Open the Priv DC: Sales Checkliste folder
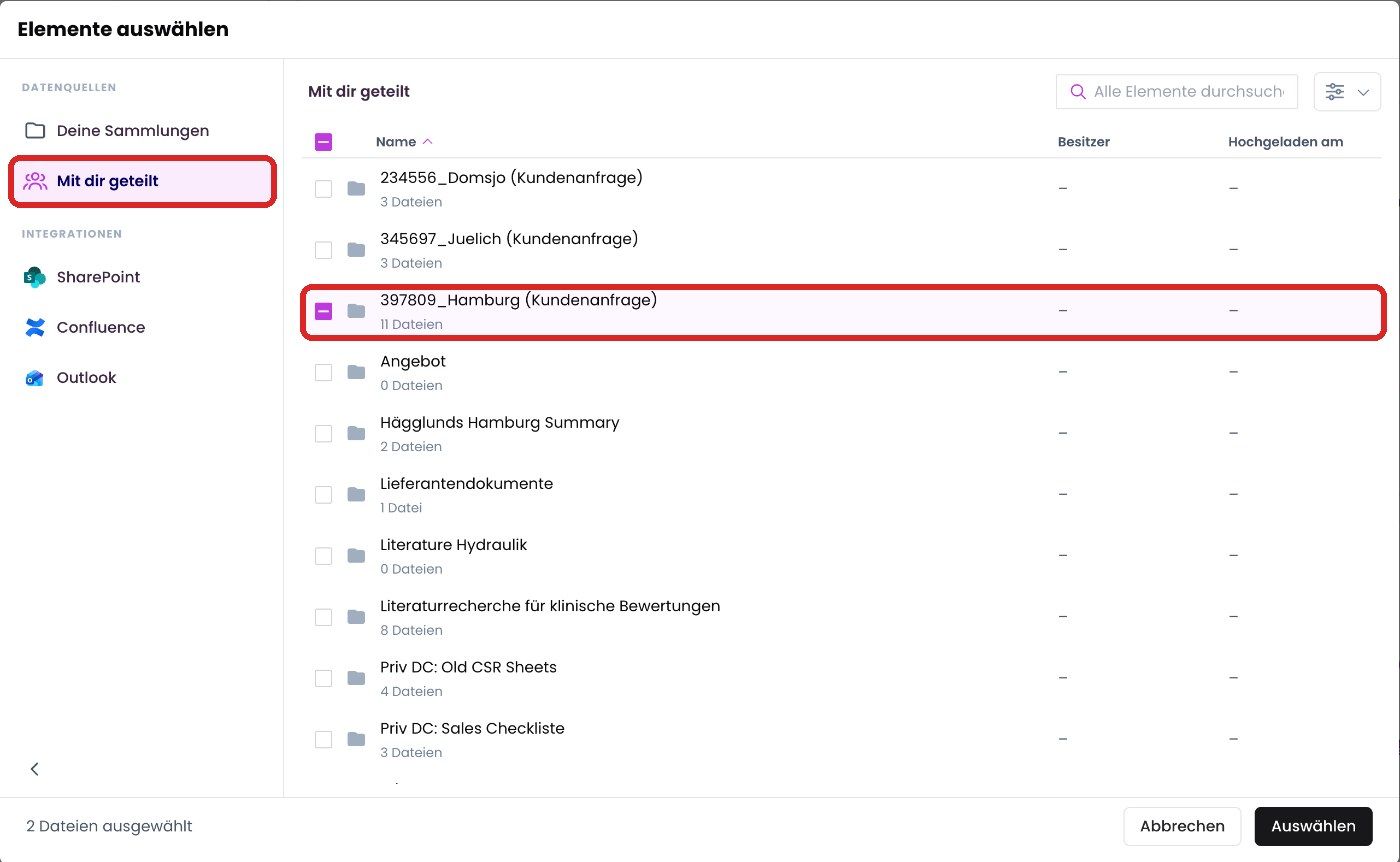Viewport: 1400px width, 862px height. tap(472, 728)
